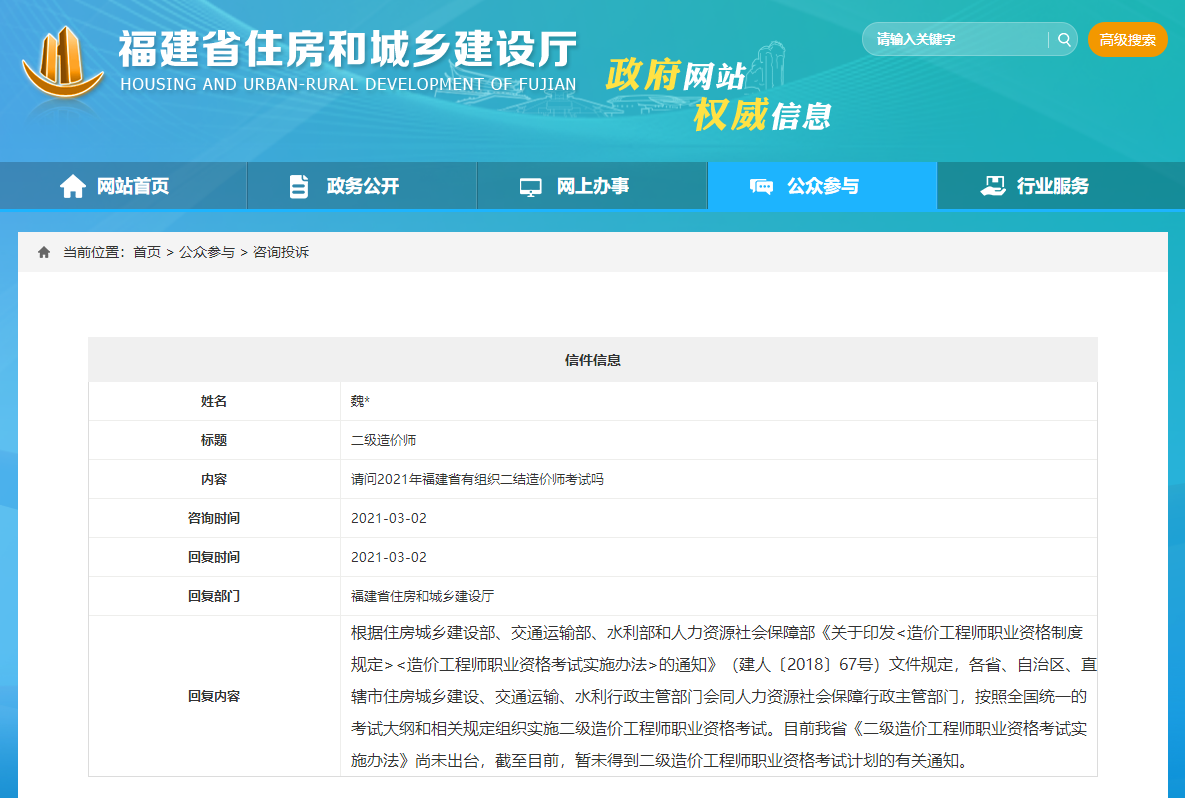This screenshot has height=798, width=1185.
Task: Click the orange 高级搜索 button
Action: tap(1127, 40)
